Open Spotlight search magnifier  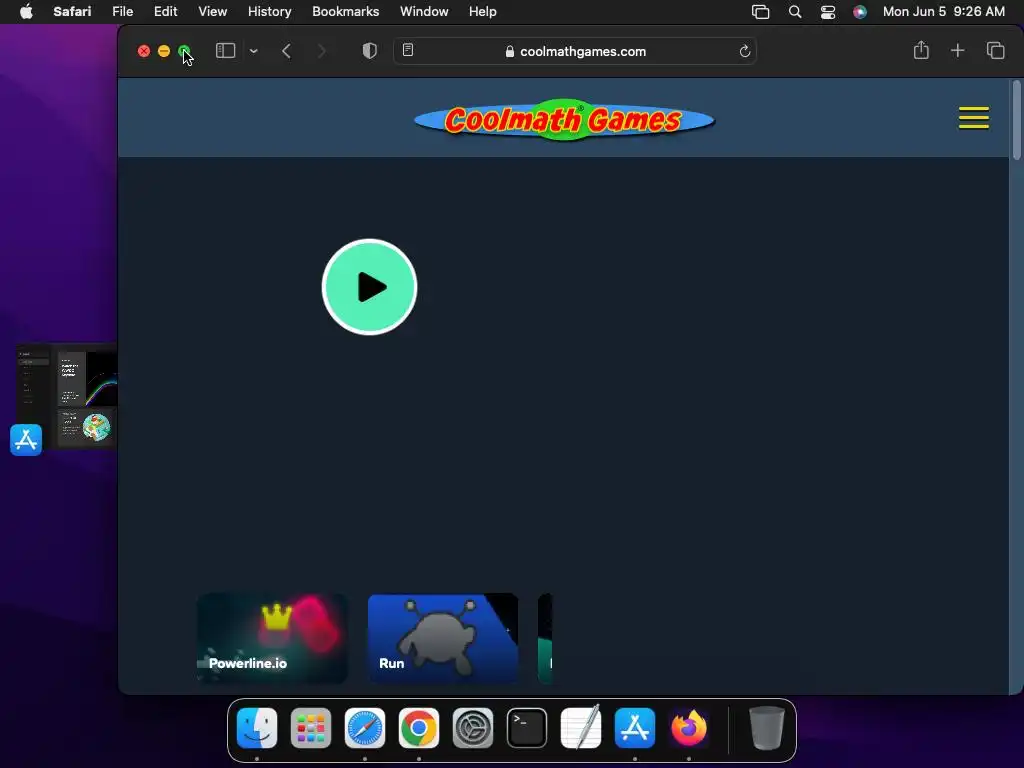coord(795,12)
